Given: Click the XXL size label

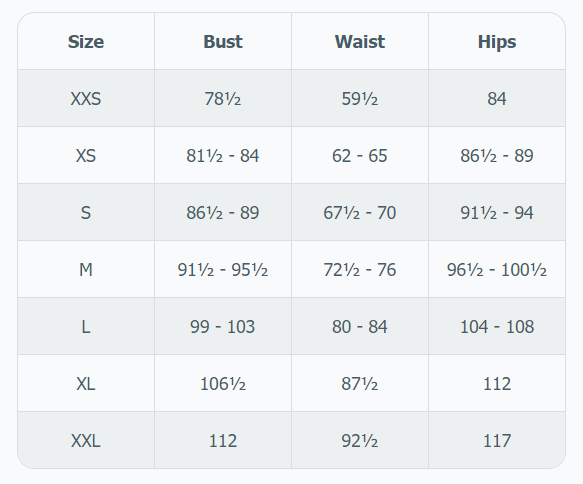Looking at the screenshot, I should (x=86, y=441).
